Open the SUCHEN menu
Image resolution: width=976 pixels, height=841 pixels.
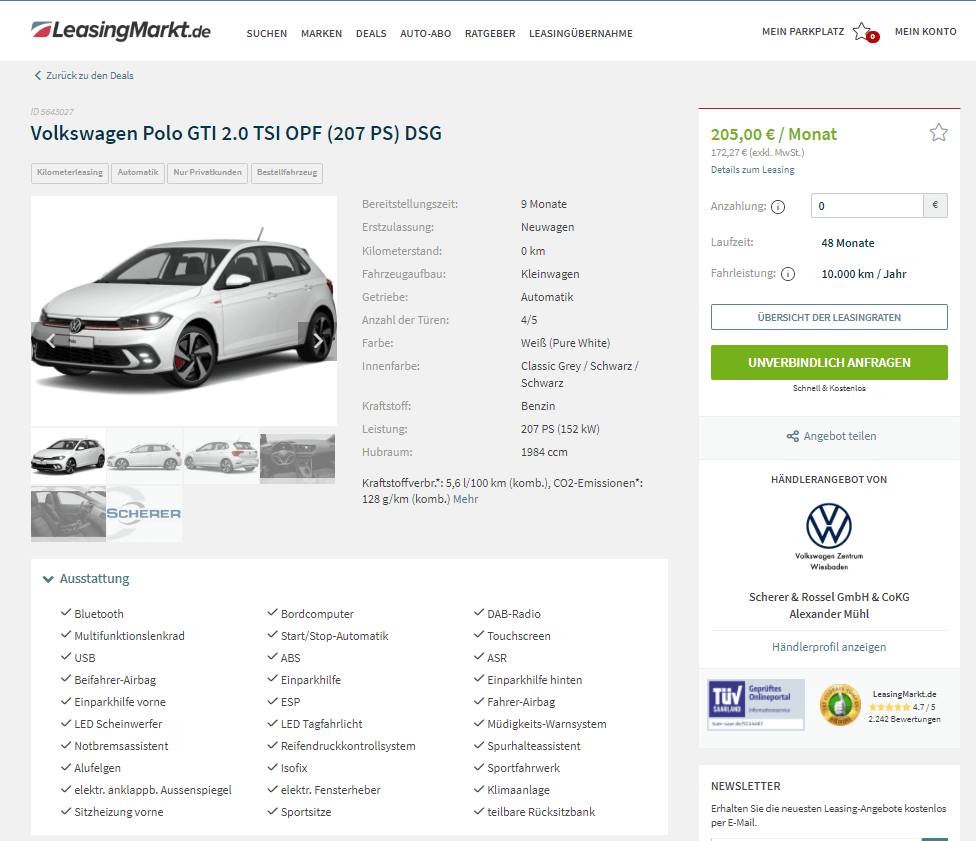[x=266, y=34]
